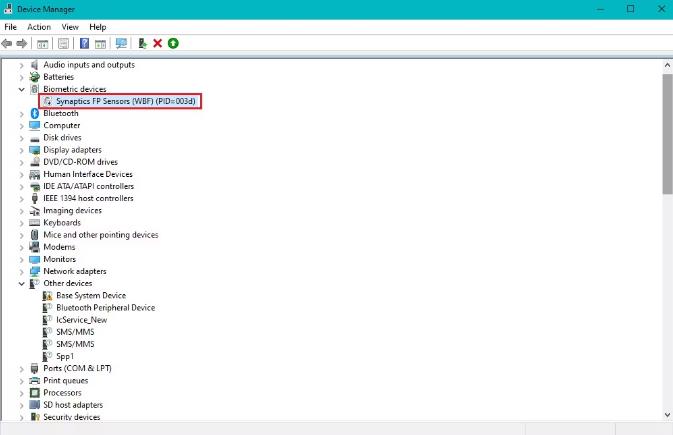
Task: Expand the IDE ATA/ATAPI controllers node
Action: pos(21,187)
